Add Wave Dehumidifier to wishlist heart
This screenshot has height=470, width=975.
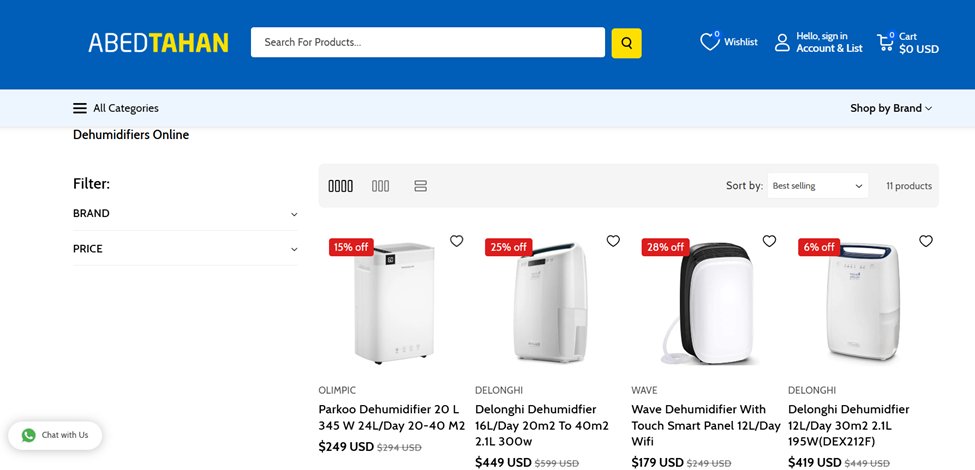(769, 241)
